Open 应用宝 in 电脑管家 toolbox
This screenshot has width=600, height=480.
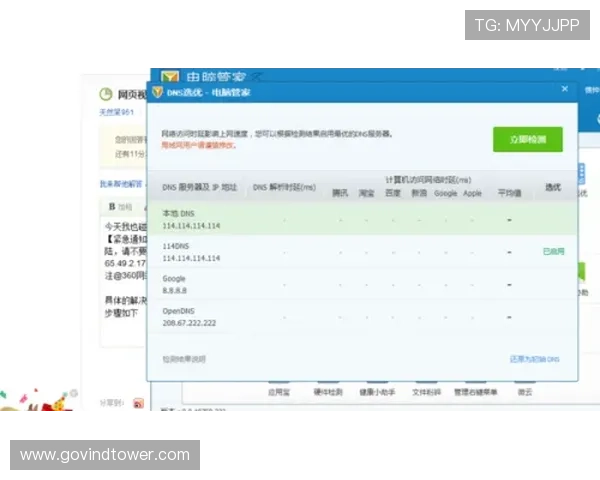click(279, 392)
